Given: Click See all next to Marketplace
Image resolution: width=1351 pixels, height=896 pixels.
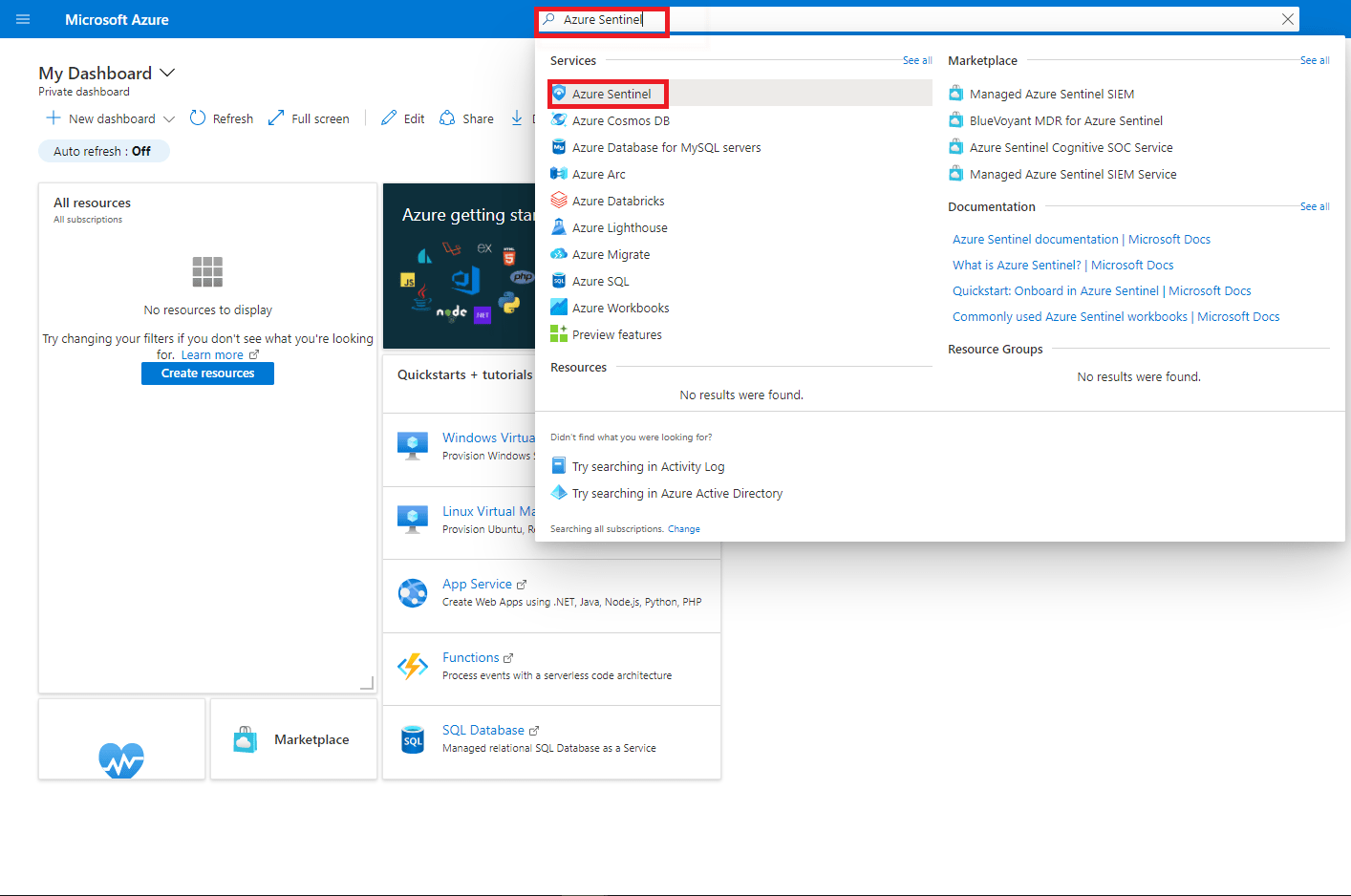Looking at the screenshot, I should click(1315, 59).
